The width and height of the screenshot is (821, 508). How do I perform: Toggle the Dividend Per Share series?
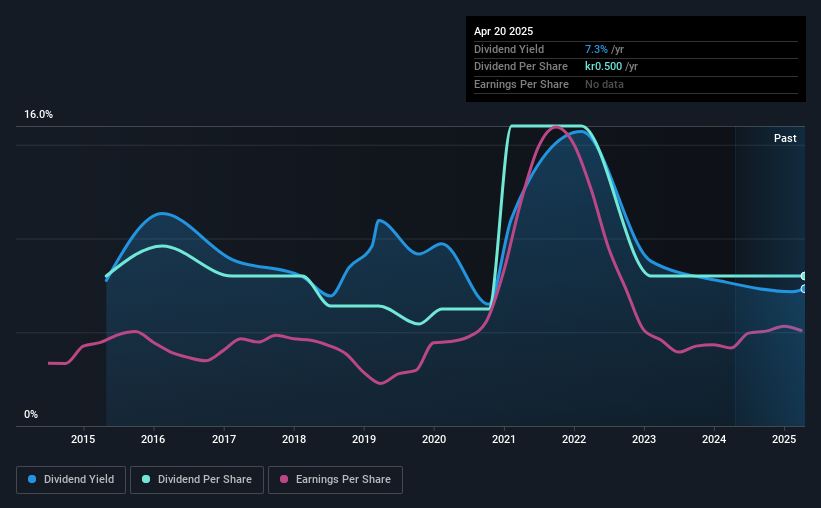coord(197,480)
